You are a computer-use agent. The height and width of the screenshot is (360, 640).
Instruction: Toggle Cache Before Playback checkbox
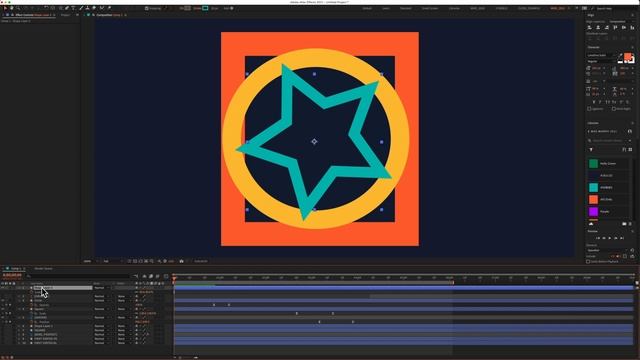tap(588, 261)
